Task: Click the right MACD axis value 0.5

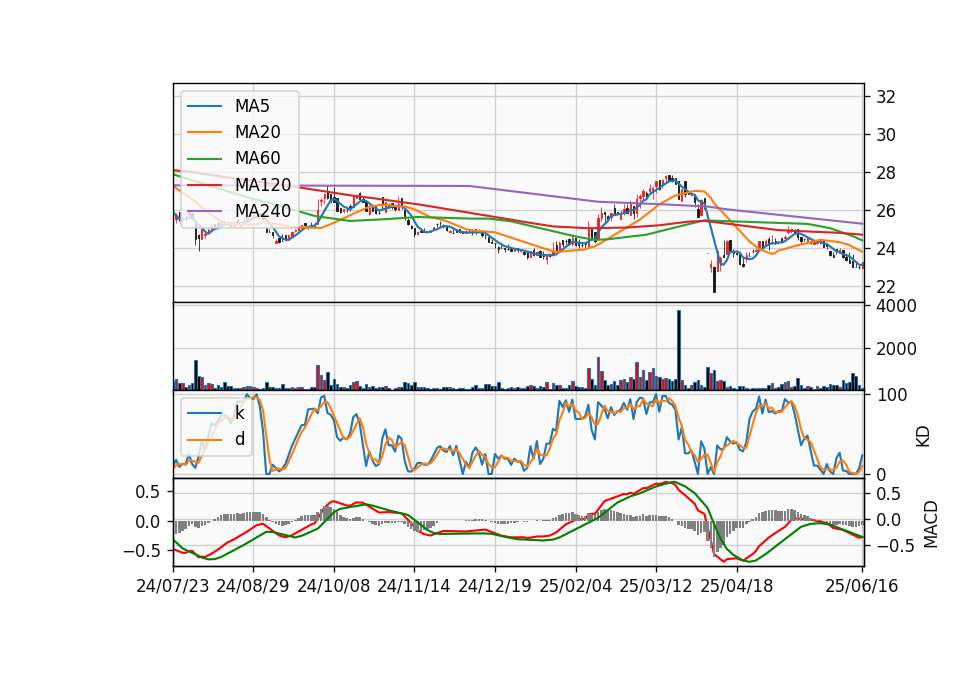Action: 888,494
